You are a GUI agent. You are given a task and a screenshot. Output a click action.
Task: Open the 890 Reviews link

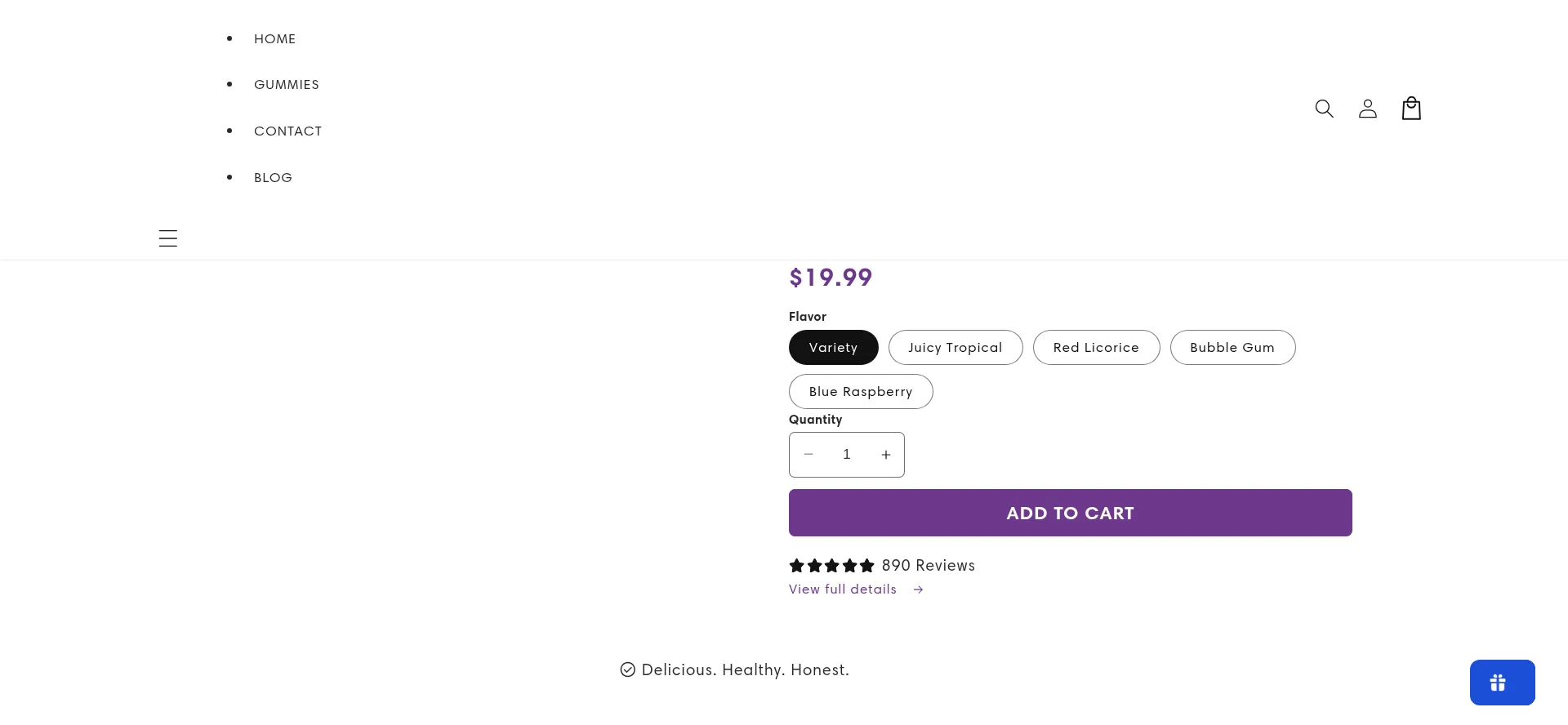(928, 565)
